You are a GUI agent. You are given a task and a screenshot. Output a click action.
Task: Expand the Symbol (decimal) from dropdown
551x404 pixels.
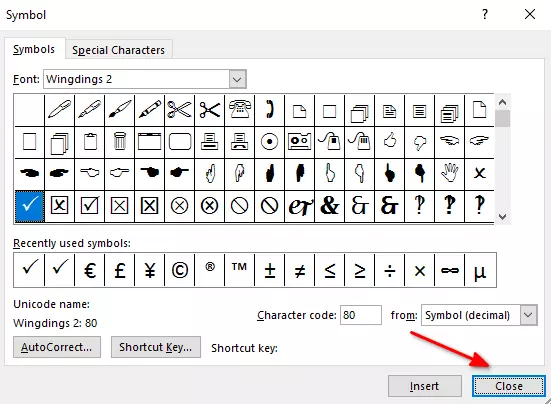(x=528, y=315)
